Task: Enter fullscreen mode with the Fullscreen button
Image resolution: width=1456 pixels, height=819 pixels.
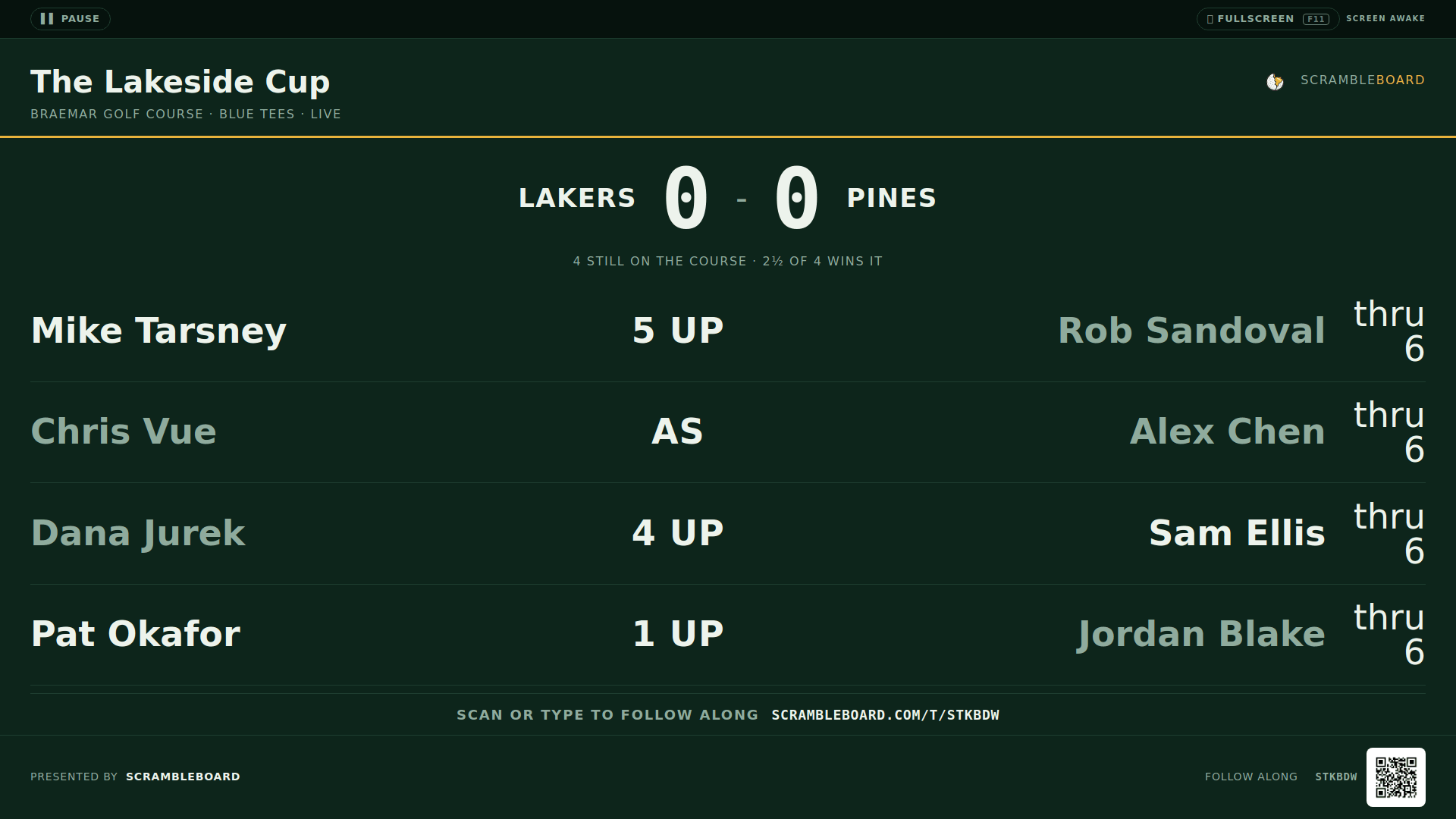Action: pyautogui.click(x=1268, y=19)
